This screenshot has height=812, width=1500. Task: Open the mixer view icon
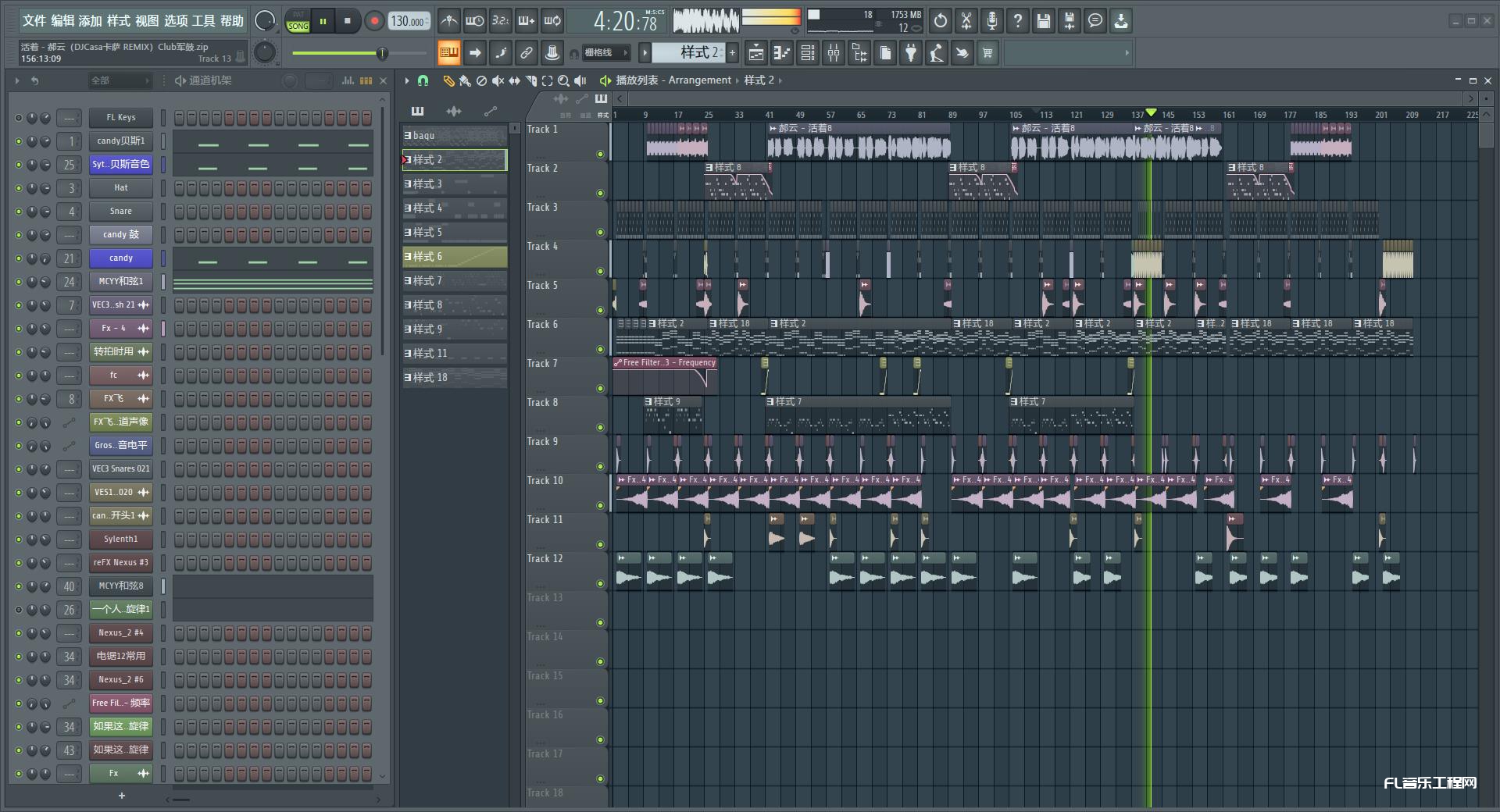pyautogui.click(x=834, y=53)
